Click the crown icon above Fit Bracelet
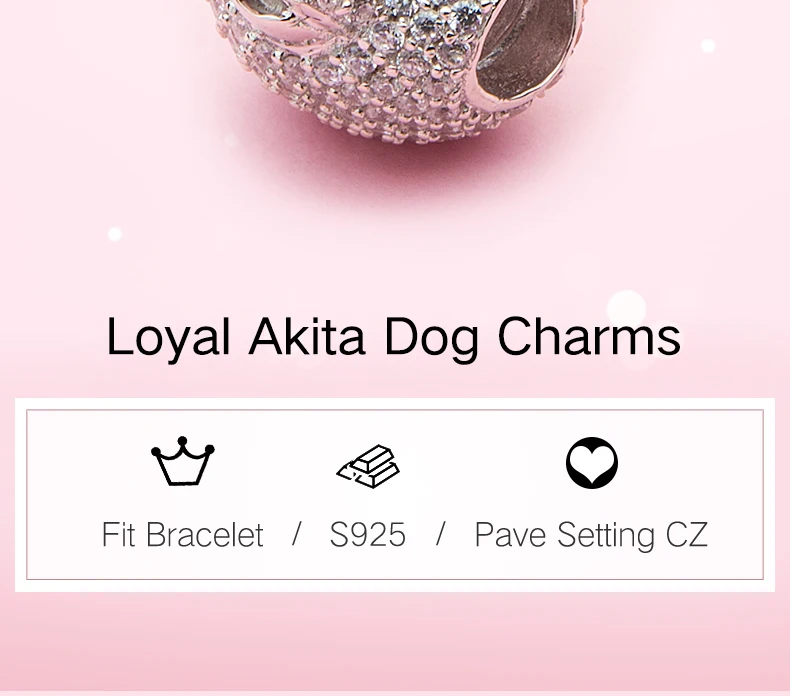Viewport: 790px width, 696px height. click(182, 461)
